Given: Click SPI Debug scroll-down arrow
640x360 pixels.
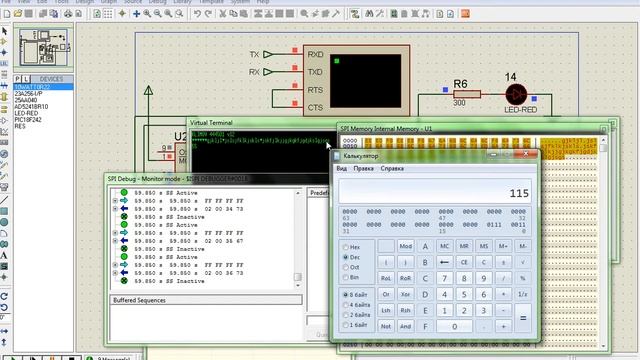Looking at the screenshot, I should point(298,285).
